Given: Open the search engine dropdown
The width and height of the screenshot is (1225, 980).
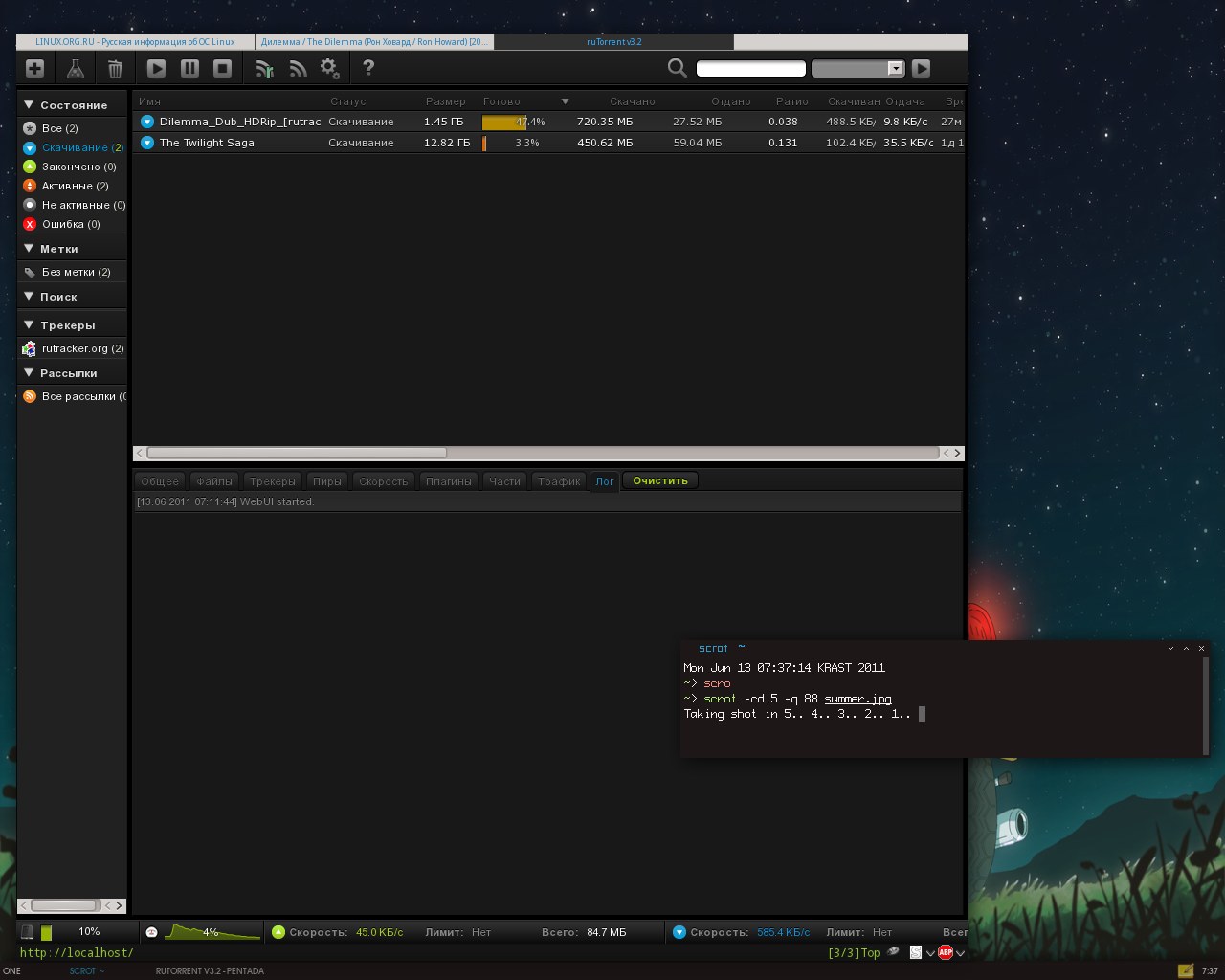Looking at the screenshot, I should coord(857,68).
